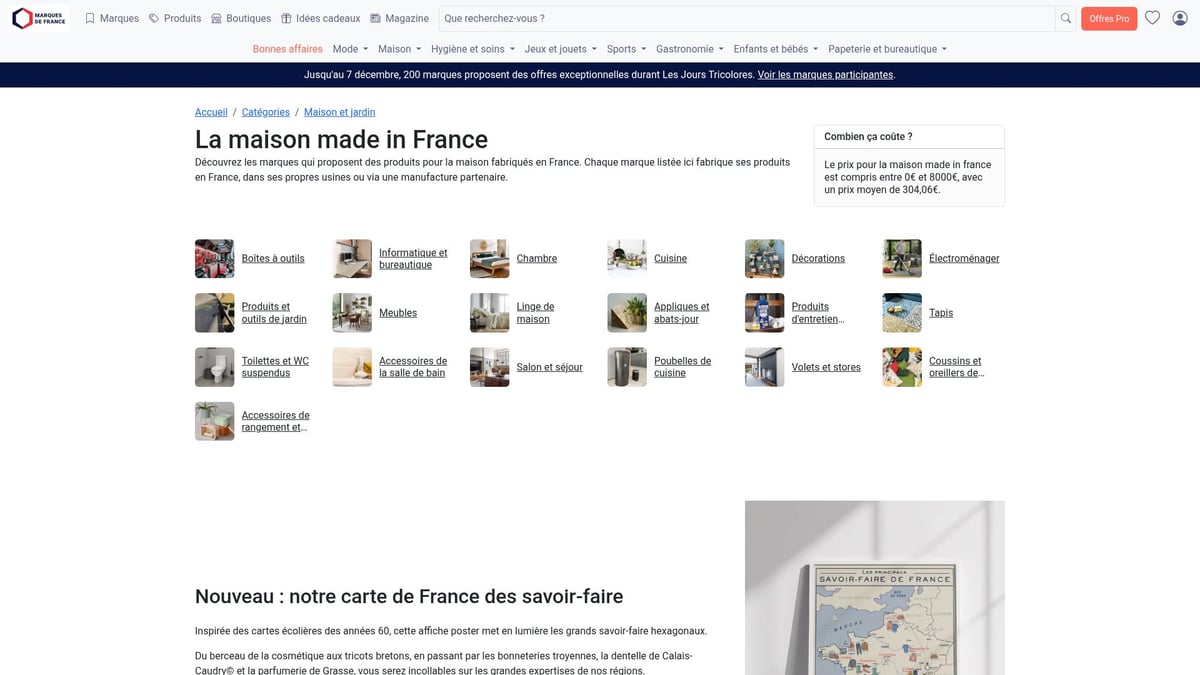Viewport: 1200px width, 675px height.
Task: Open the Tapis category link
Action: click(940, 313)
